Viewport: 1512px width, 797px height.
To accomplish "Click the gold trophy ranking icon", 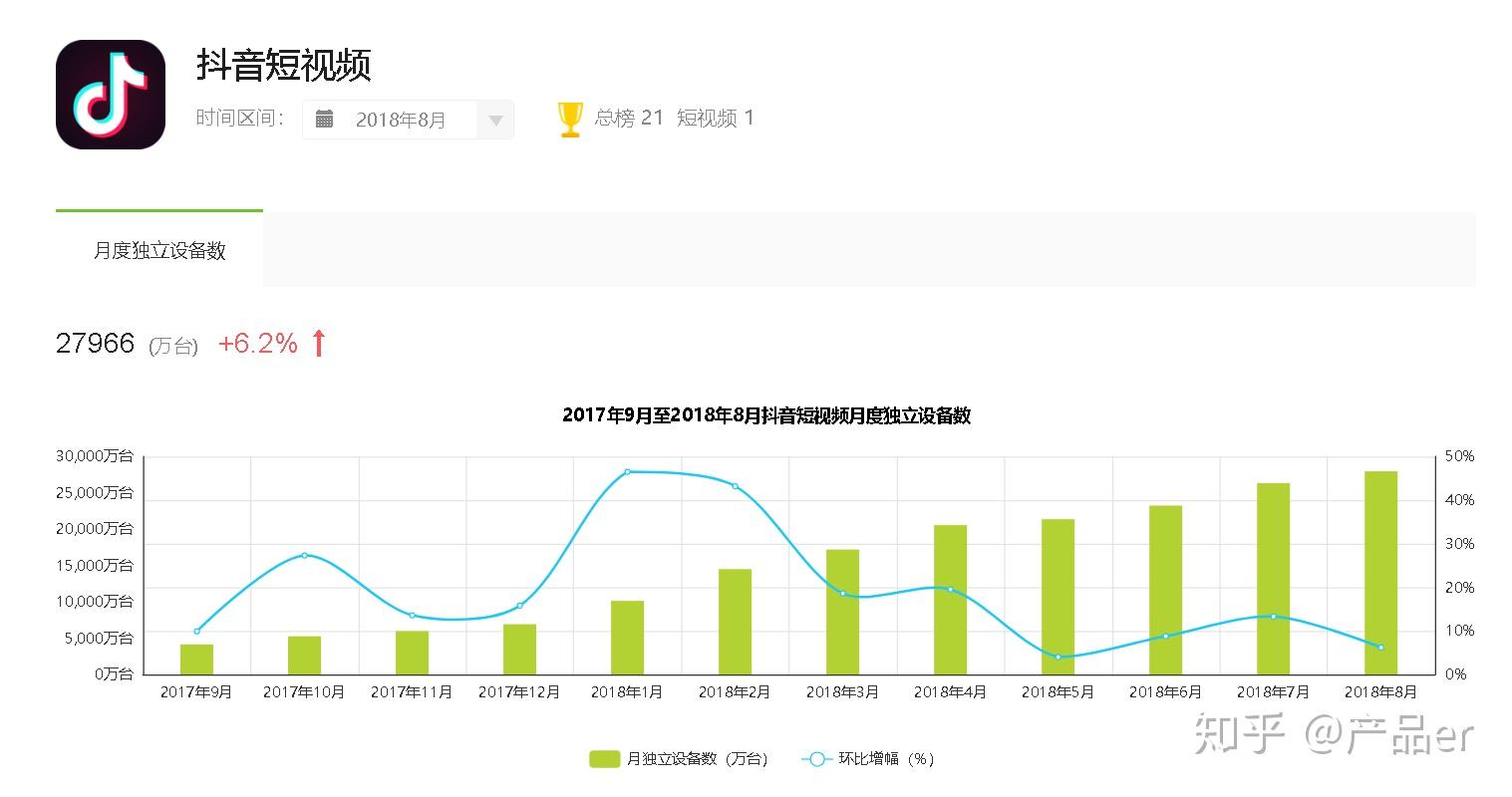I will [x=570, y=119].
